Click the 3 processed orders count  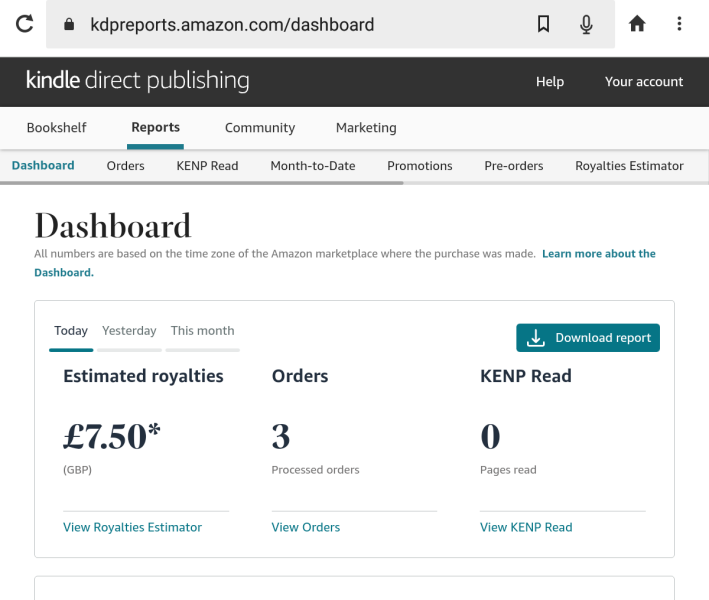click(x=281, y=437)
